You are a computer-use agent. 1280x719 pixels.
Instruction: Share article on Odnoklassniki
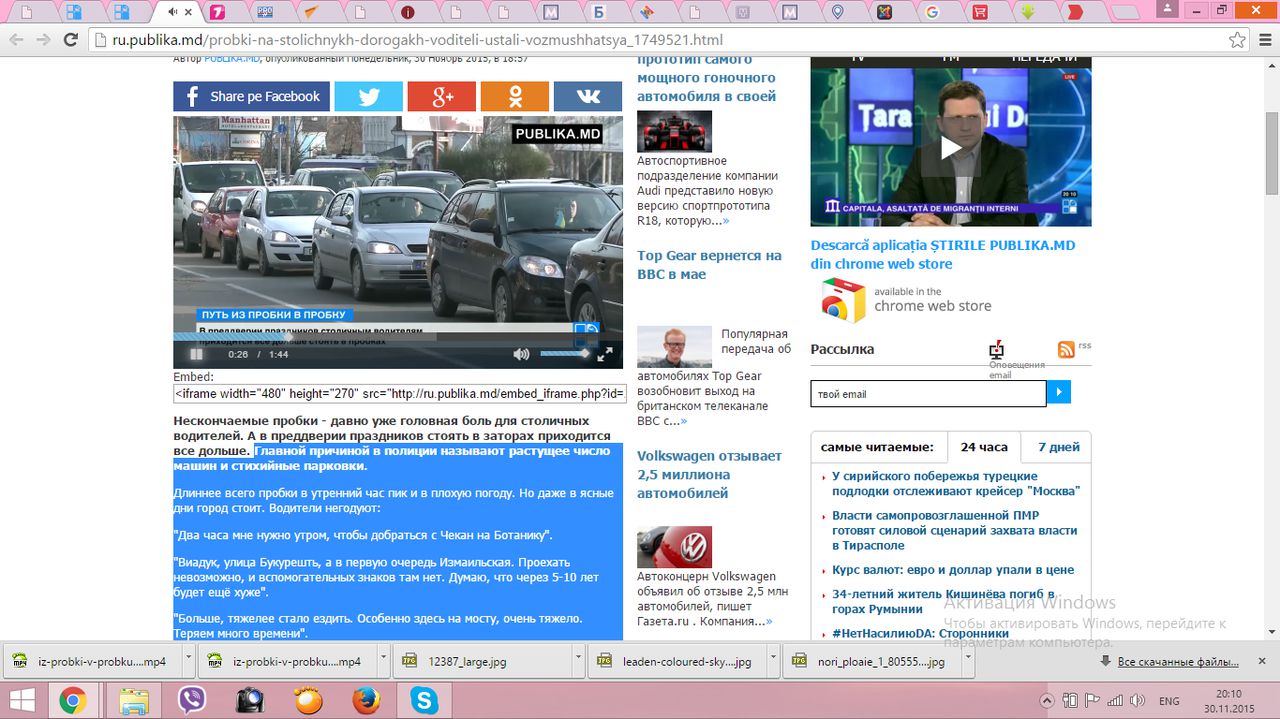[515, 96]
